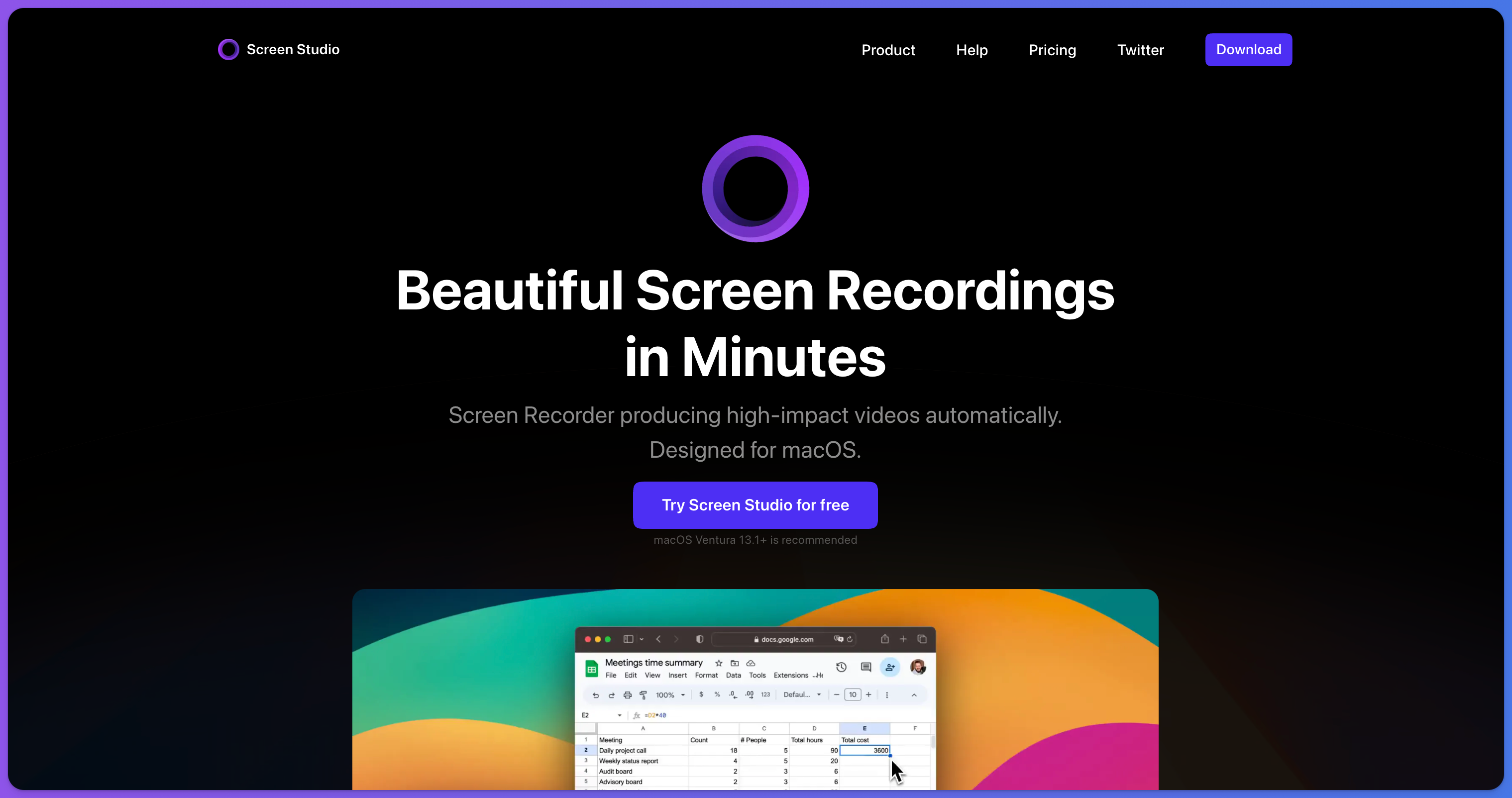Click the Download button in navbar
Screen dimensions: 1512x798
tap(1248, 50)
